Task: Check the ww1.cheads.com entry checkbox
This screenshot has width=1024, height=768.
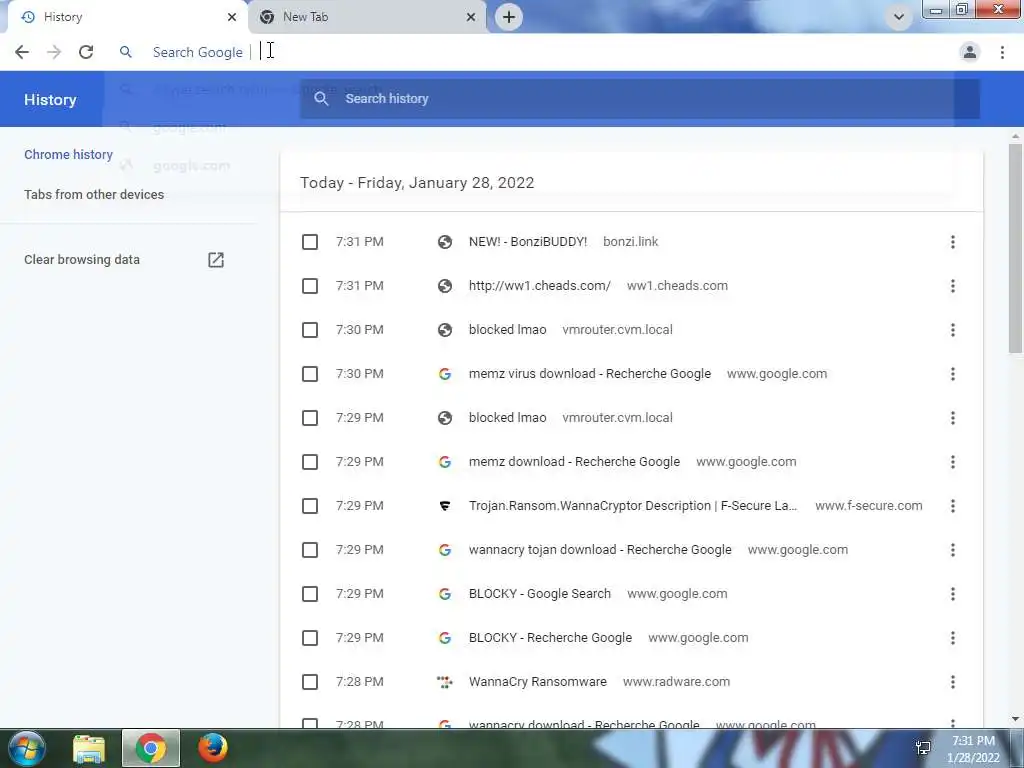Action: pyautogui.click(x=310, y=286)
